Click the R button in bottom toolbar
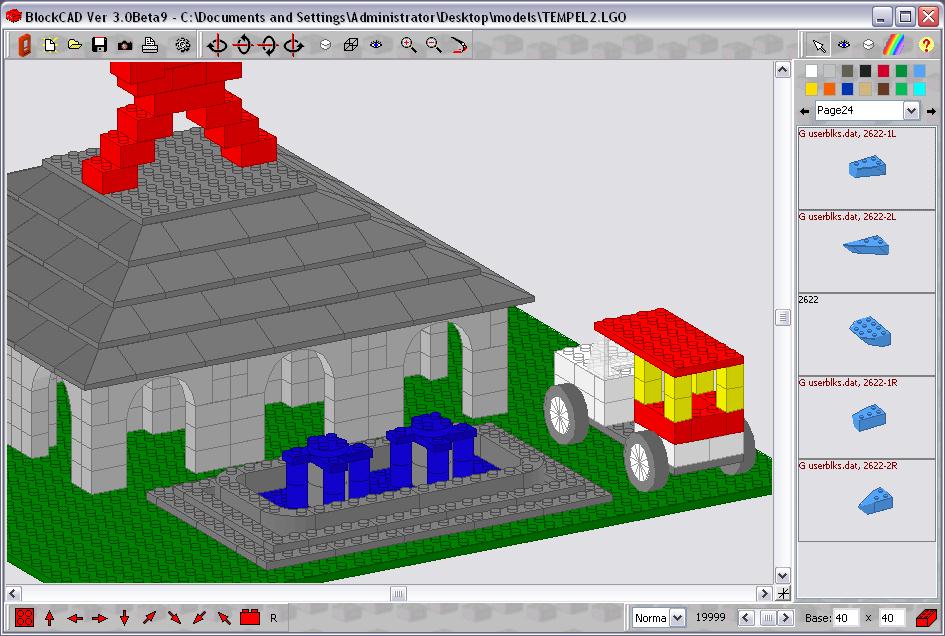The height and width of the screenshot is (636, 945). (x=274, y=618)
